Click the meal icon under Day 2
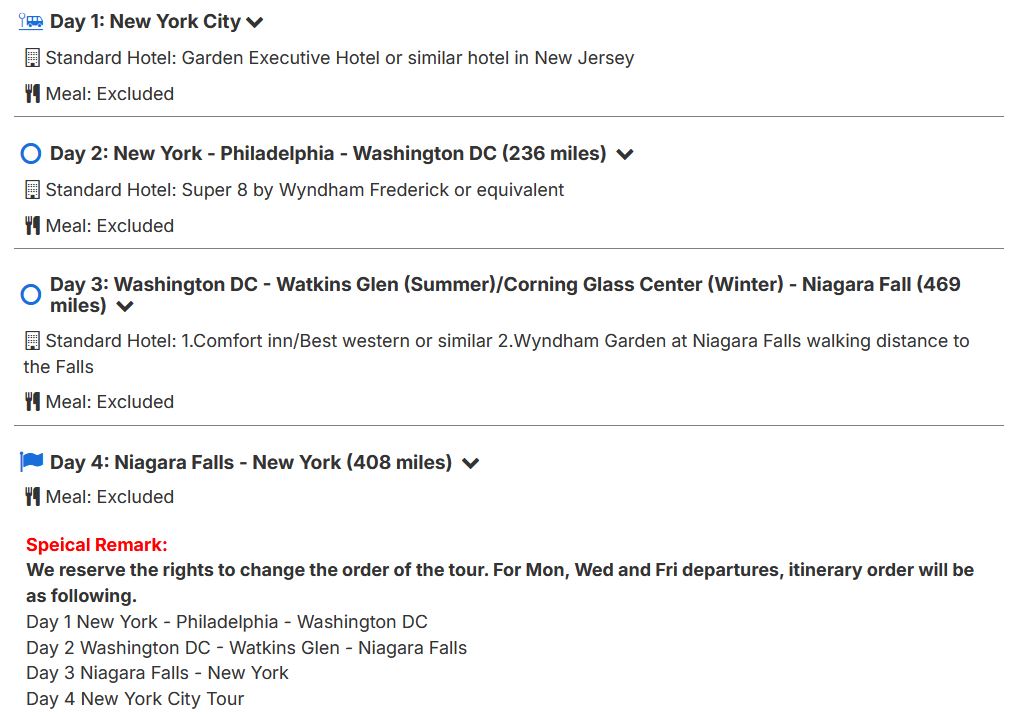This screenshot has height=716, width=1012. [x=32, y=226]
